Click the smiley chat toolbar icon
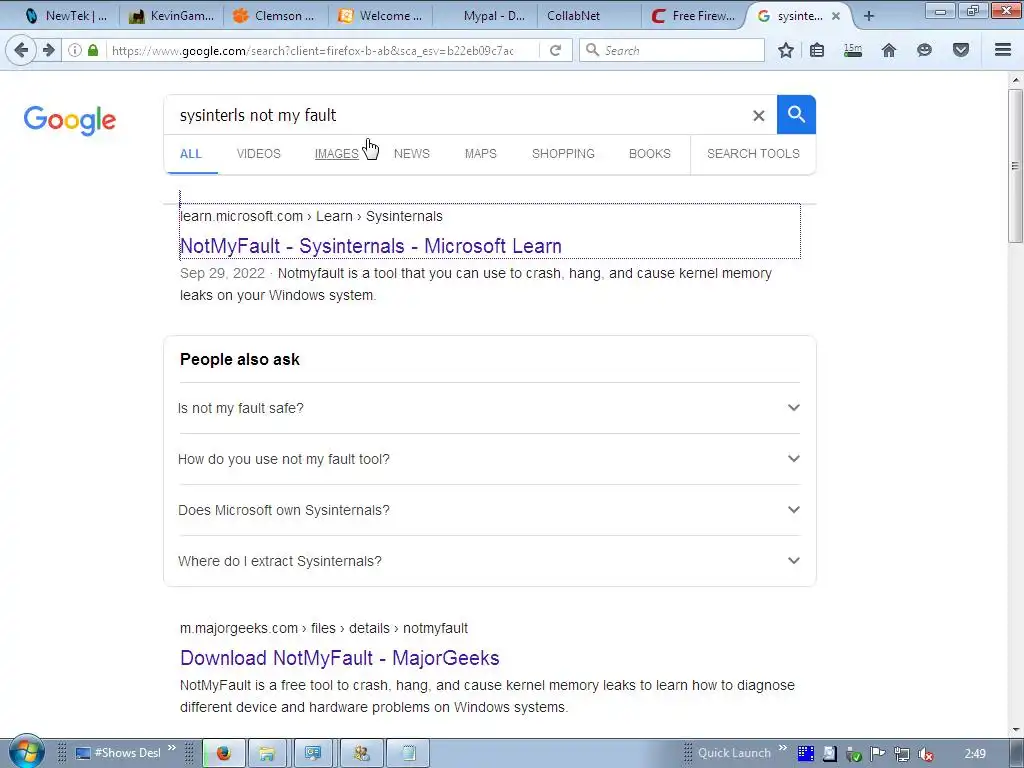1024x768 pixels. [x=924, y=50]
